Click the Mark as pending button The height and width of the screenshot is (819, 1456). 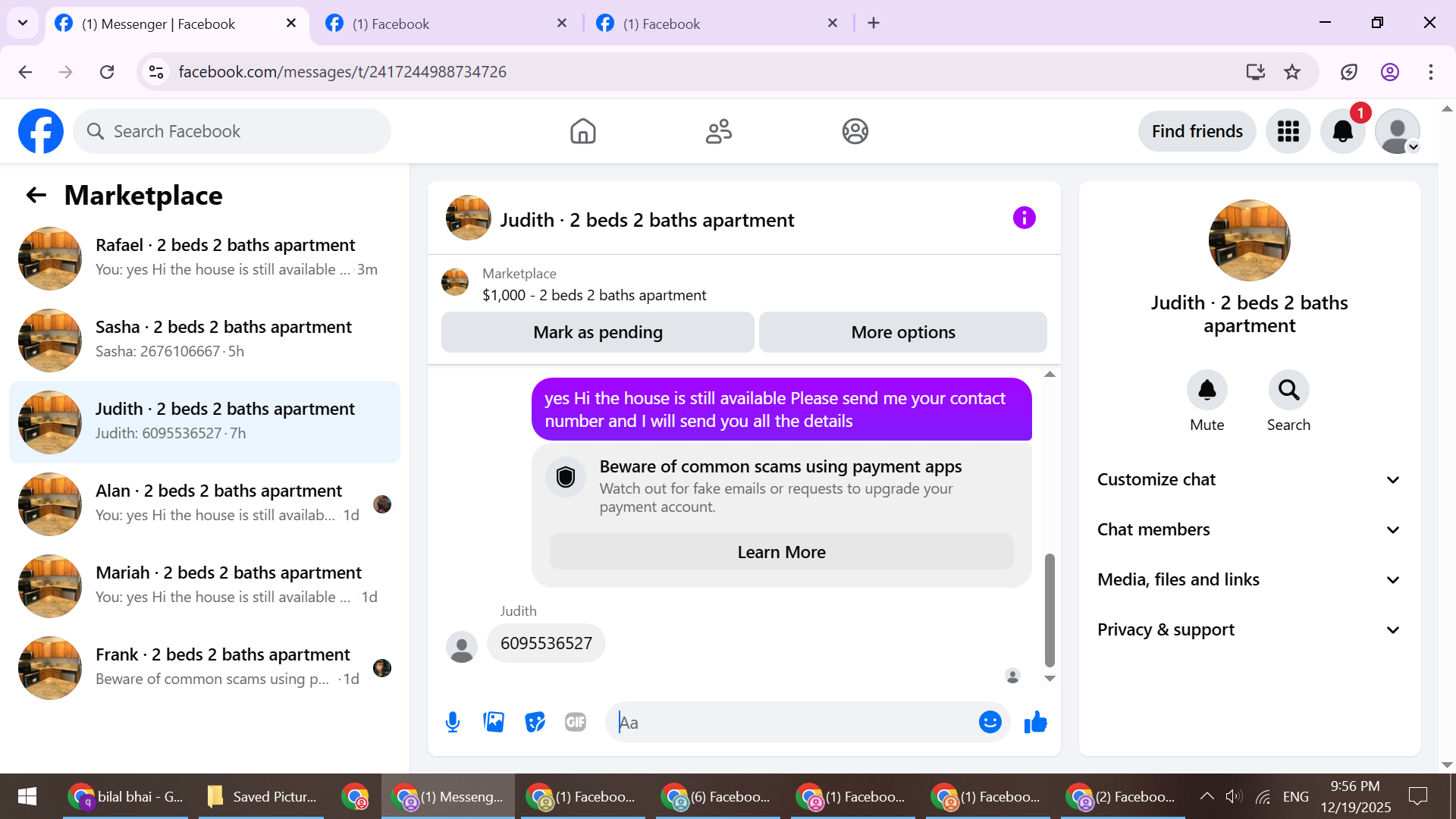click(x=598, y=332)
